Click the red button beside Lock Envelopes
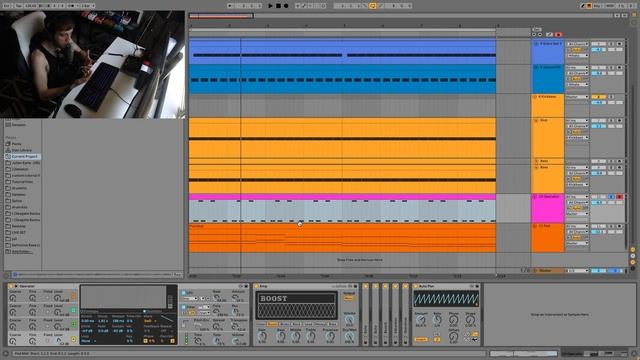 coord(558,35)
